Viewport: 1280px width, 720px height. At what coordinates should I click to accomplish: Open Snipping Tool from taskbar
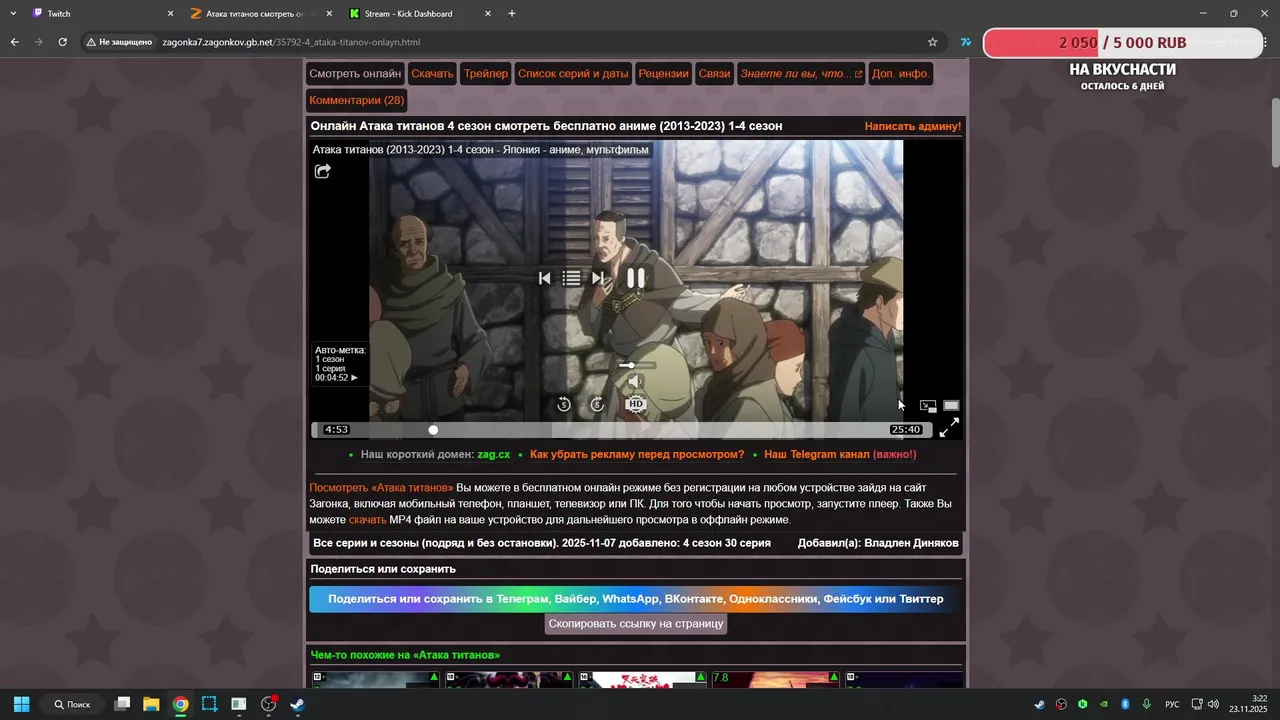coord(209,704)
